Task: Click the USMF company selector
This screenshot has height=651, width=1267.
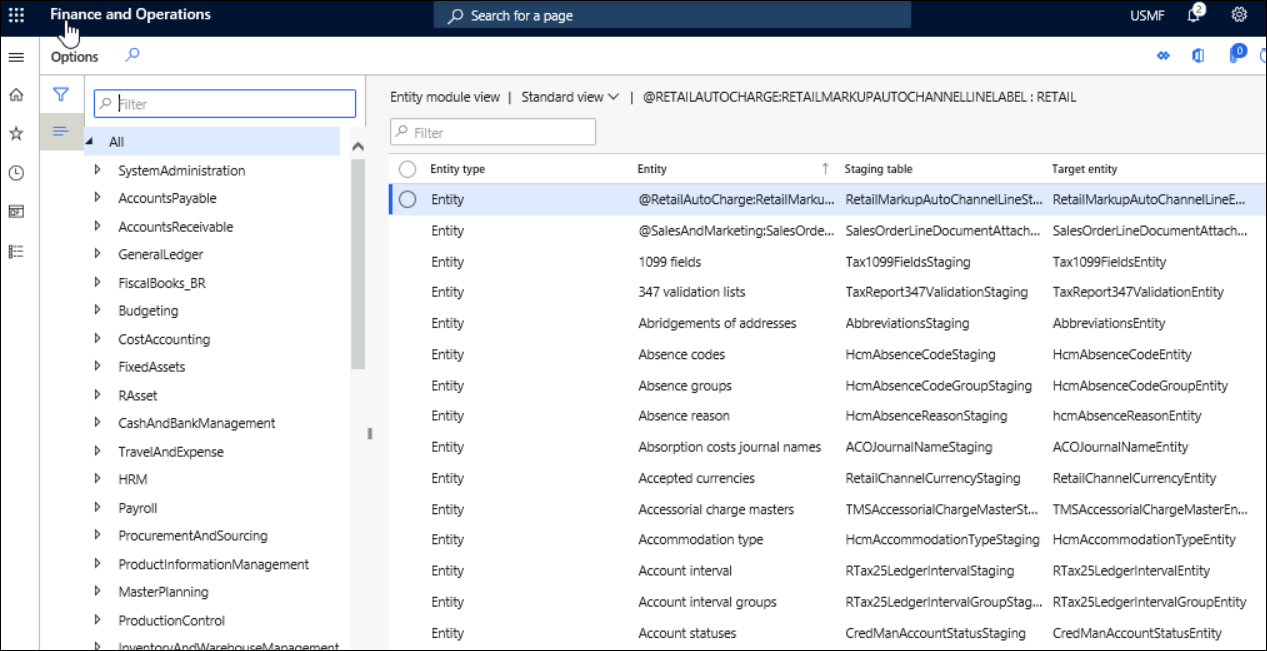Action: tap(1145, 15)
